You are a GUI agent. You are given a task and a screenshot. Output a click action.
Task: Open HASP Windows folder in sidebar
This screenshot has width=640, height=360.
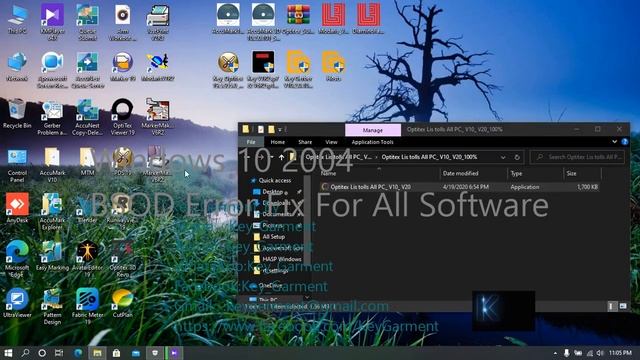[x=282, y=259]
